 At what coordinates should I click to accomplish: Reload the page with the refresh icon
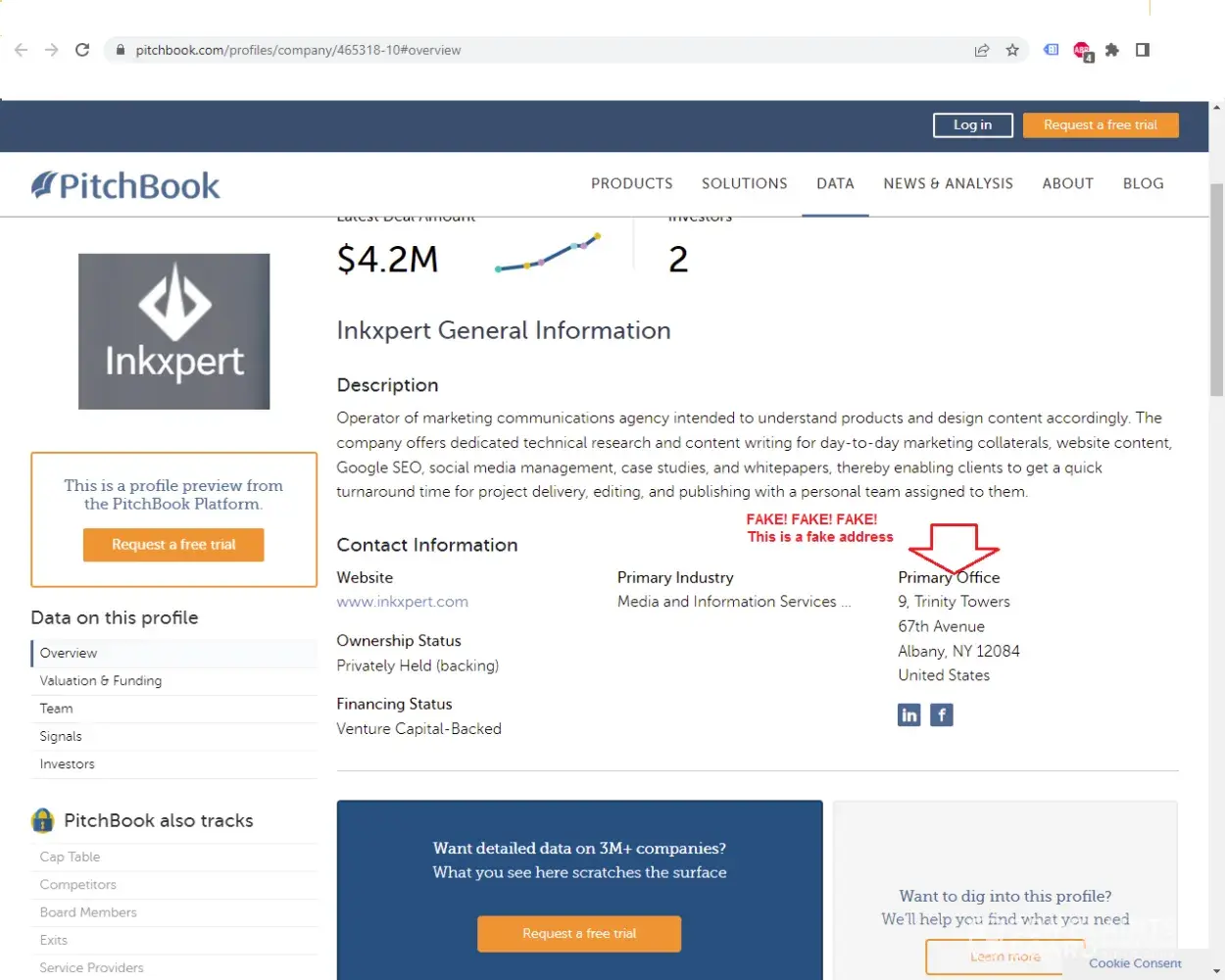(82, 50)
